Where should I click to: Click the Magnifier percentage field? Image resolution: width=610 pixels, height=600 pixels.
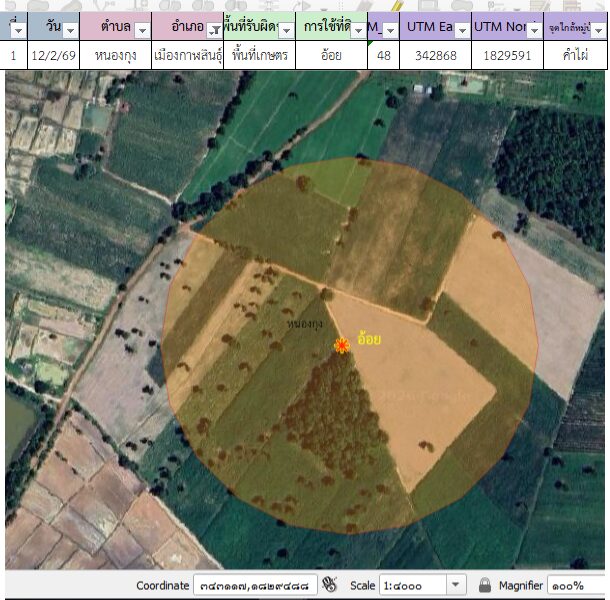point(577,585)
